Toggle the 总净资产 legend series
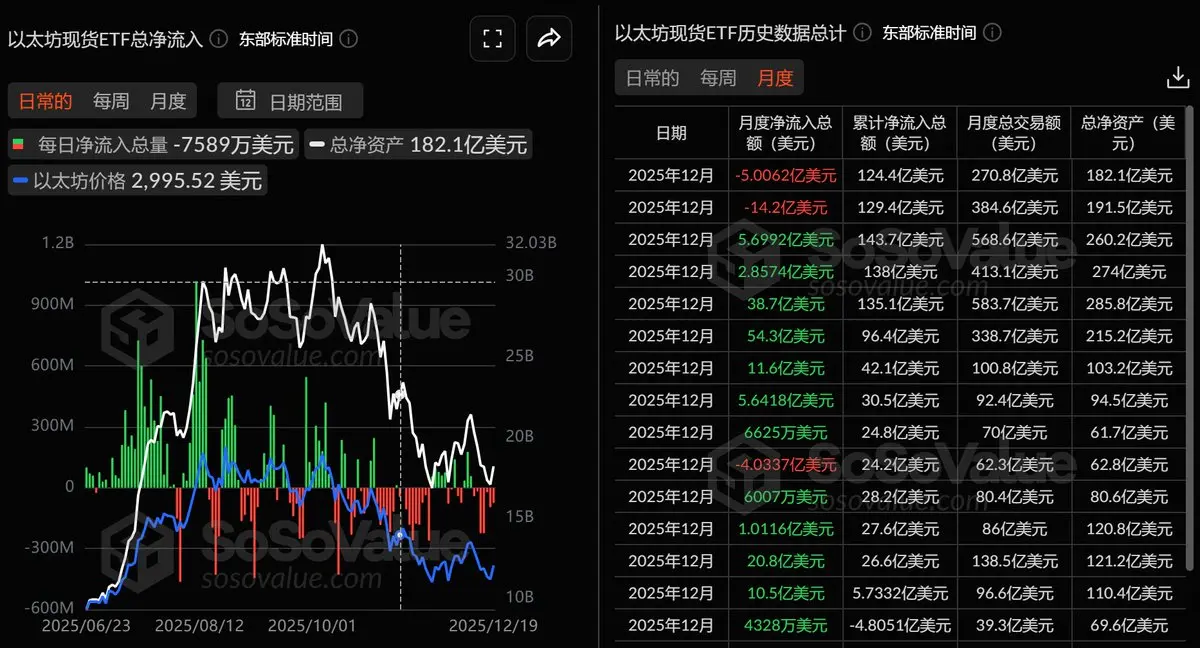The width and height of the screenshot is (1200, 648). click(417, 144)
